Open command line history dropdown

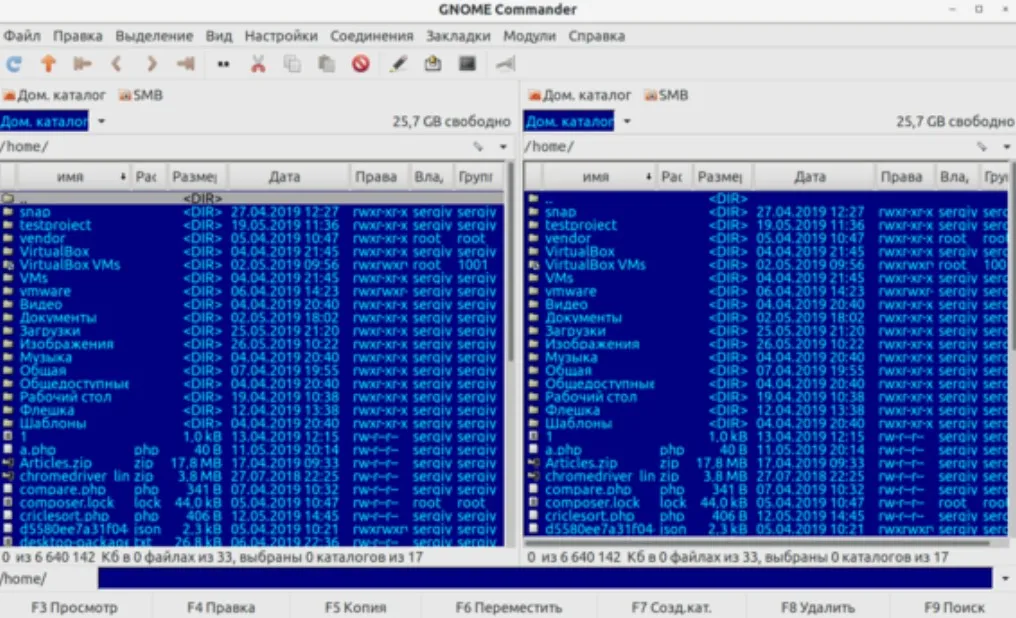[1005, 578]
